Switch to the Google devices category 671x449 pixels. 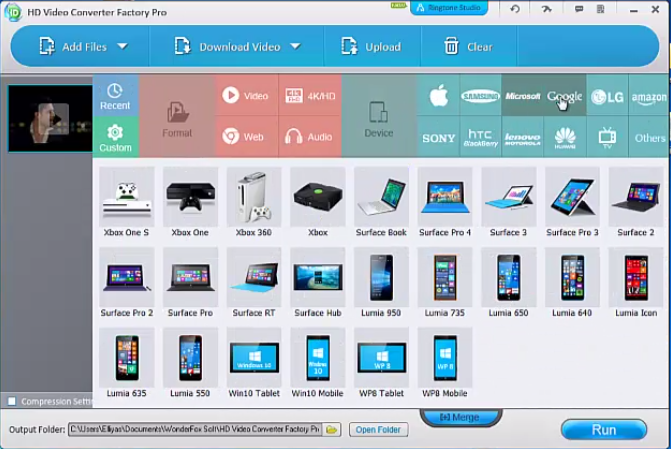coord(564,95)
